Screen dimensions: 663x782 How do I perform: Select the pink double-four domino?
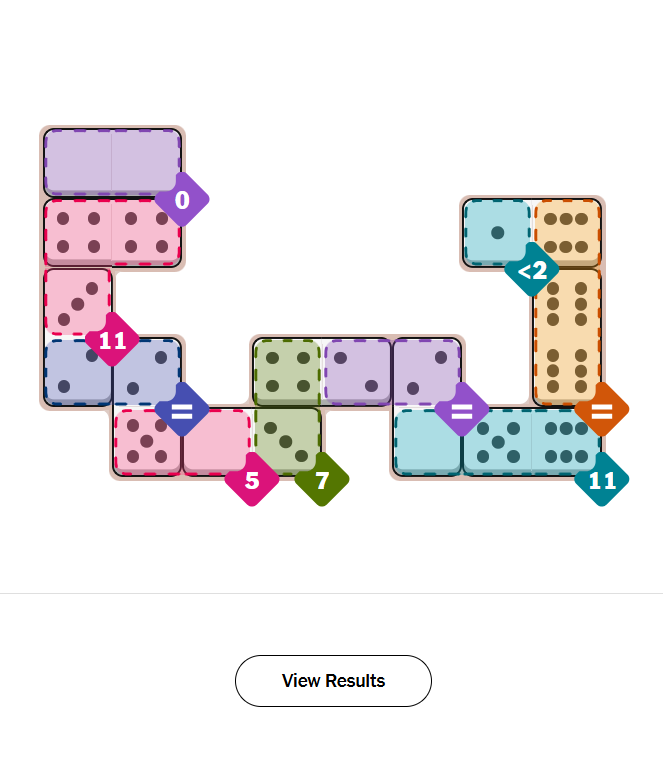tap(112, 232)
